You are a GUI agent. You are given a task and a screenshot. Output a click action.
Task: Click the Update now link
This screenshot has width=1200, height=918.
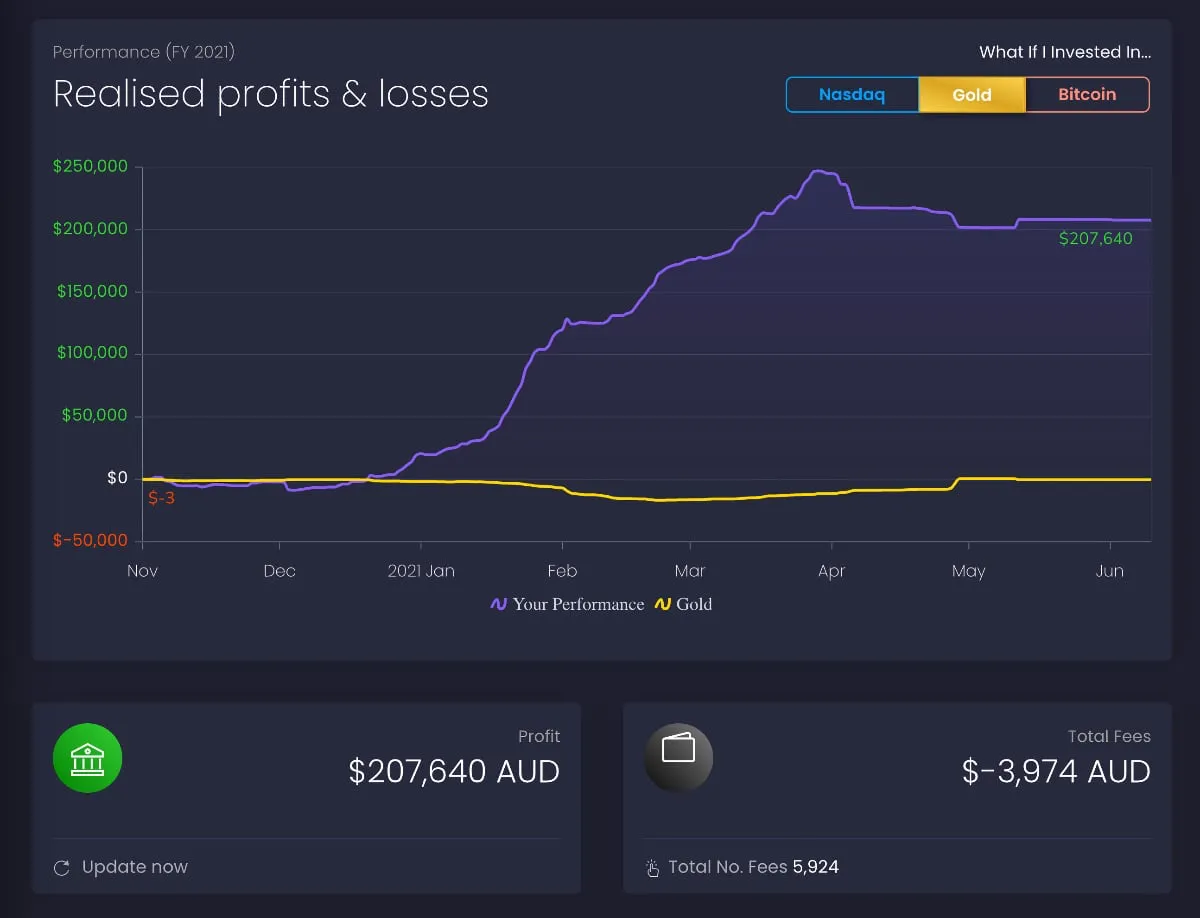[x=135, y=867]
